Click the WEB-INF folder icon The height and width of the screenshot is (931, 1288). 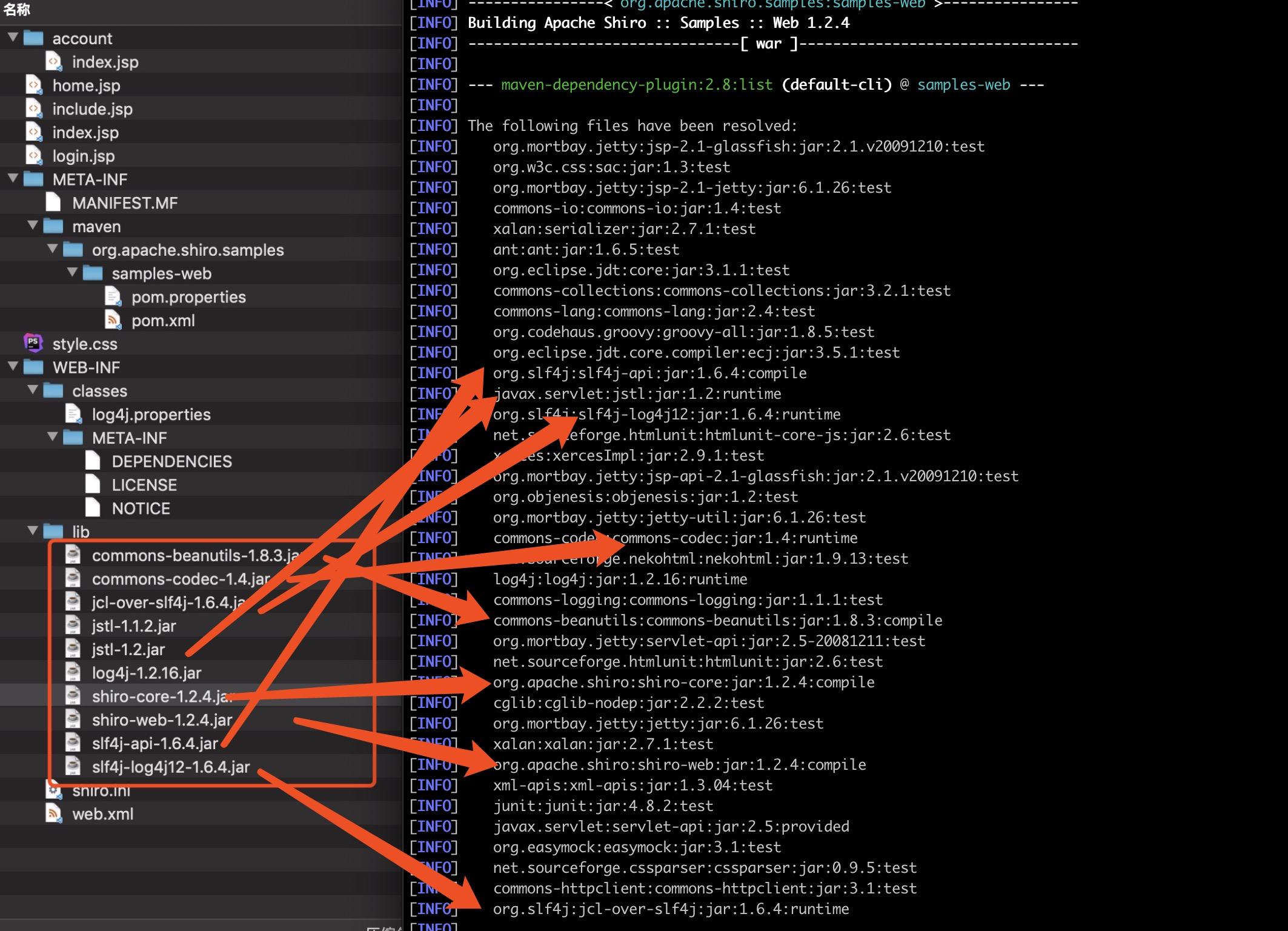[33, 367]
